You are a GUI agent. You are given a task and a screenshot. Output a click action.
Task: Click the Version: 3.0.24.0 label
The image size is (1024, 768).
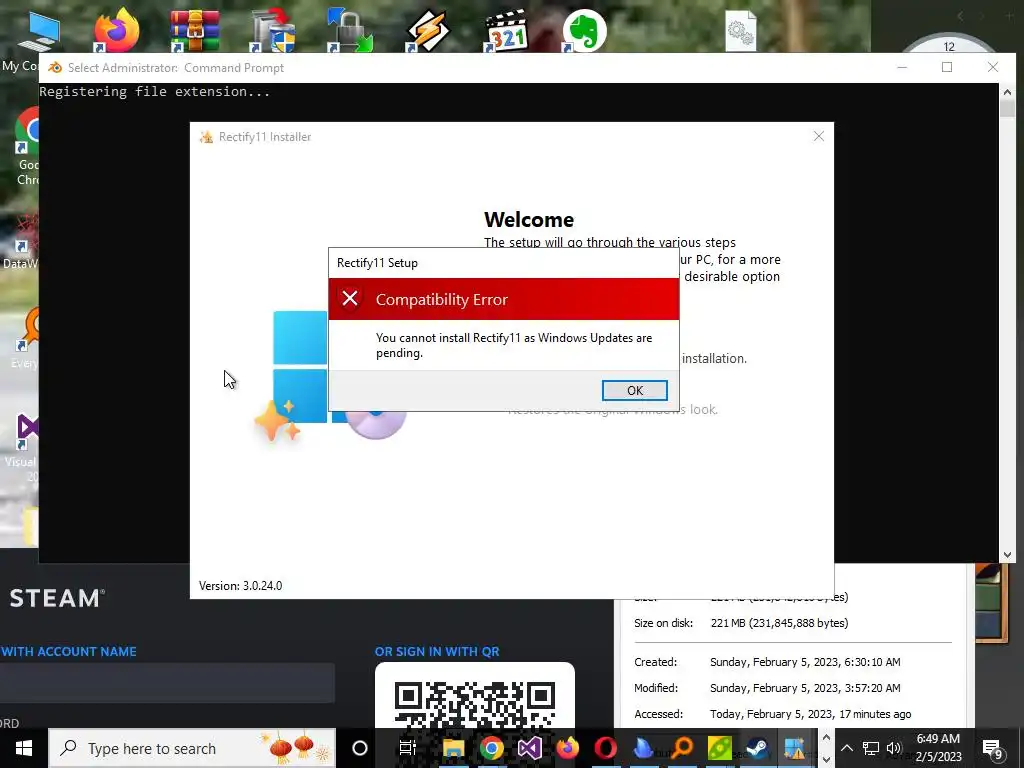point(240,586)
